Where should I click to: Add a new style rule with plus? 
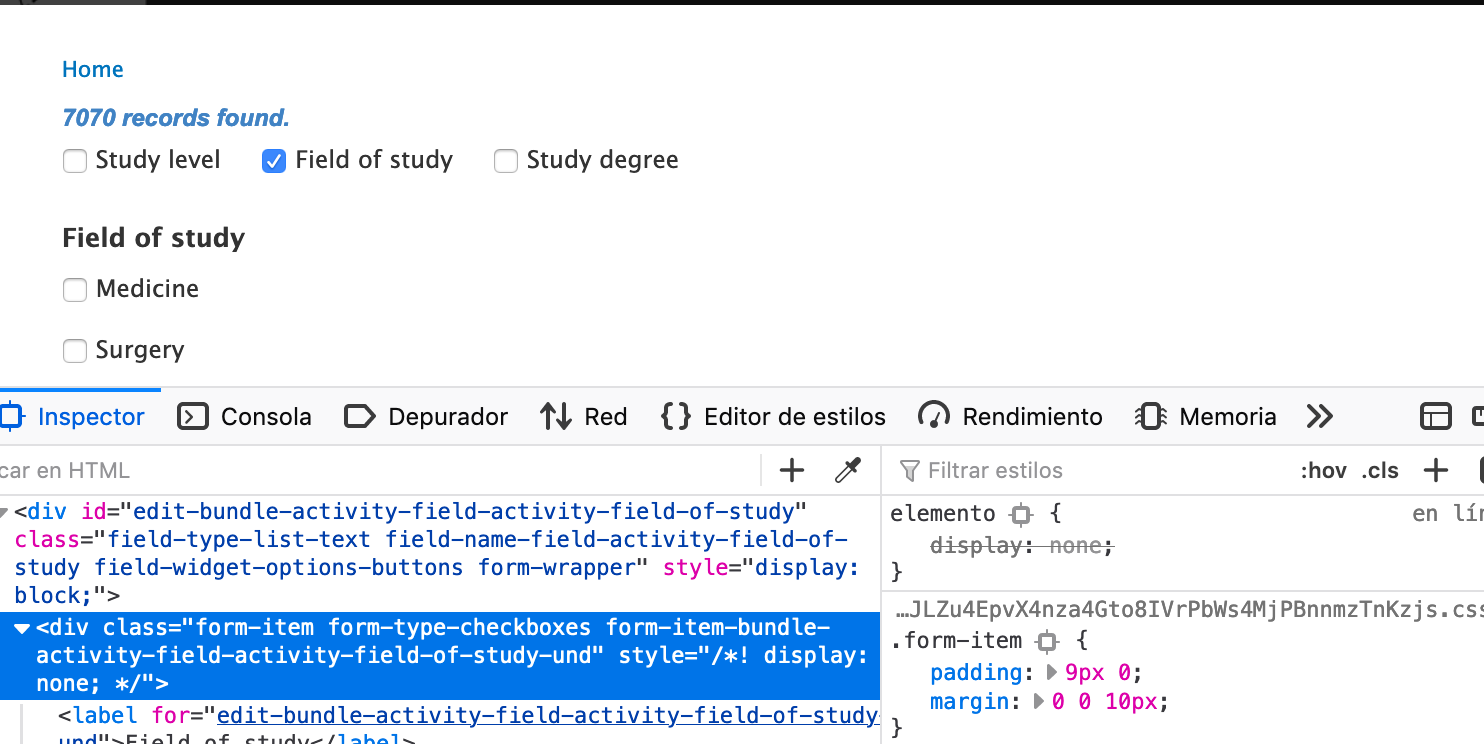point(1436,471)
